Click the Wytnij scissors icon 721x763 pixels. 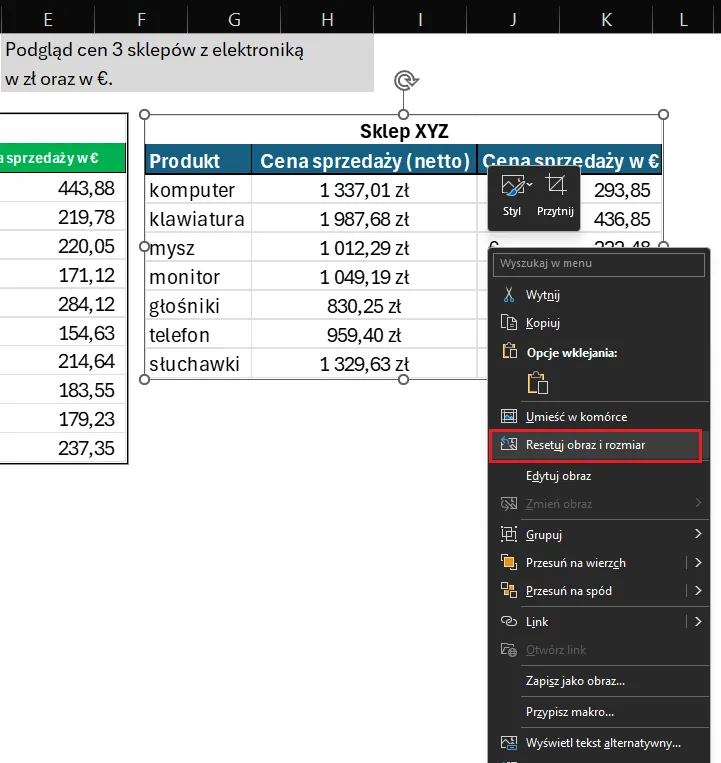(509, 295)
